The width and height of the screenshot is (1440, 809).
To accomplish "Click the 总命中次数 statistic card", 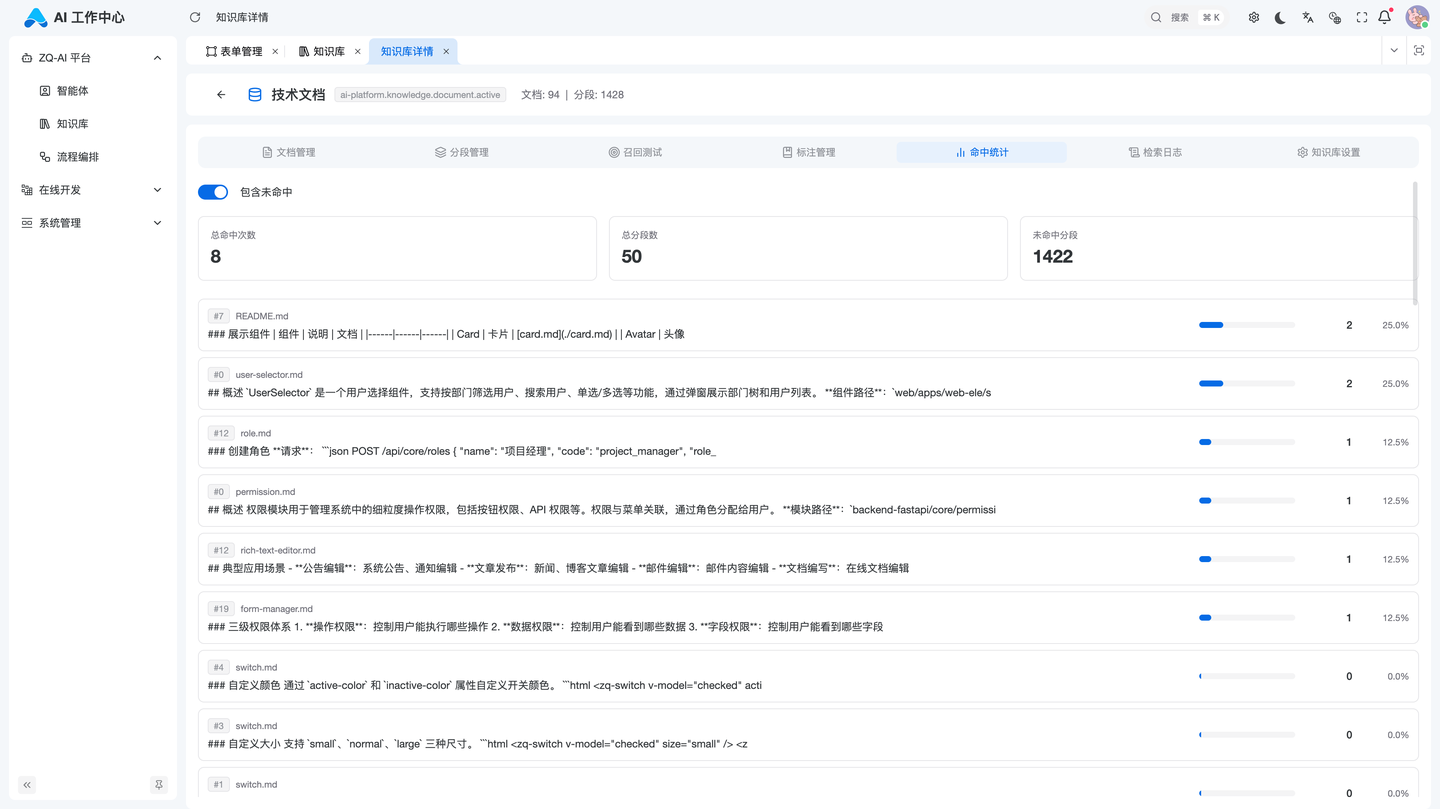I will [x=397, y=248].
